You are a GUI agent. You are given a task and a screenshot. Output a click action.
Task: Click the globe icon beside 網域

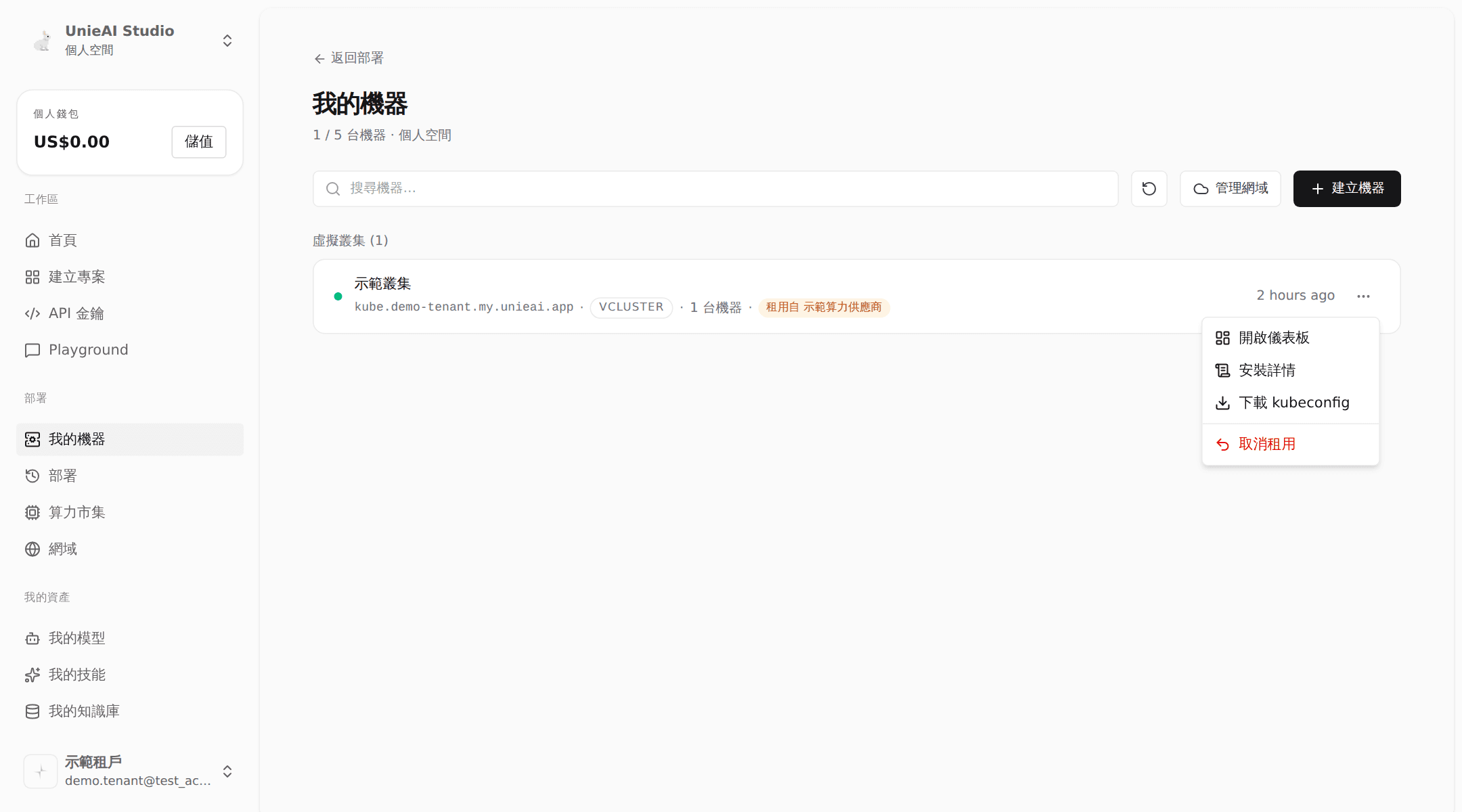[x=32, y=549]
